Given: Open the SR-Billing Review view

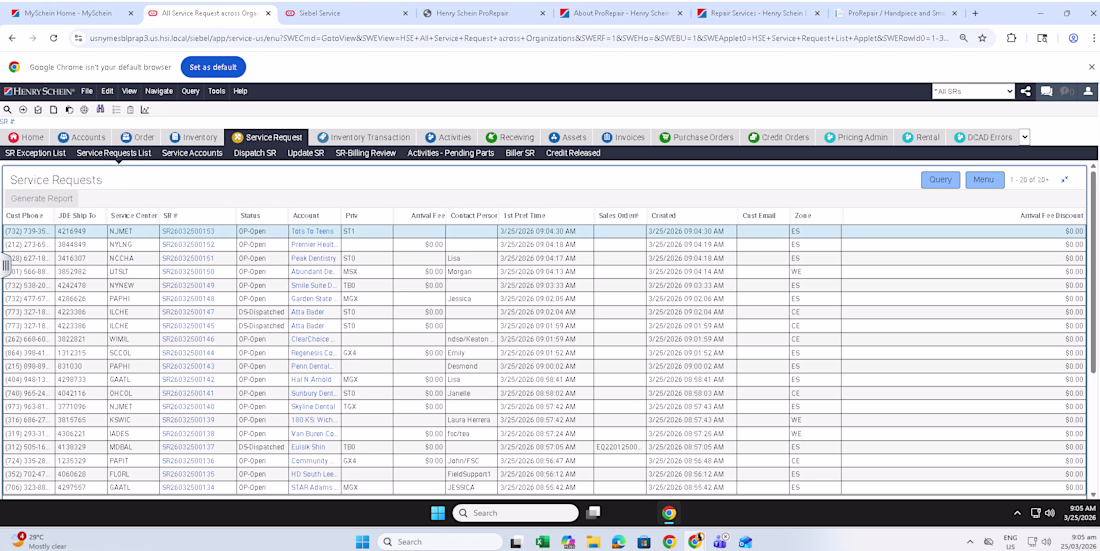Looking at the screenshot, I should (x=365, y=153).
